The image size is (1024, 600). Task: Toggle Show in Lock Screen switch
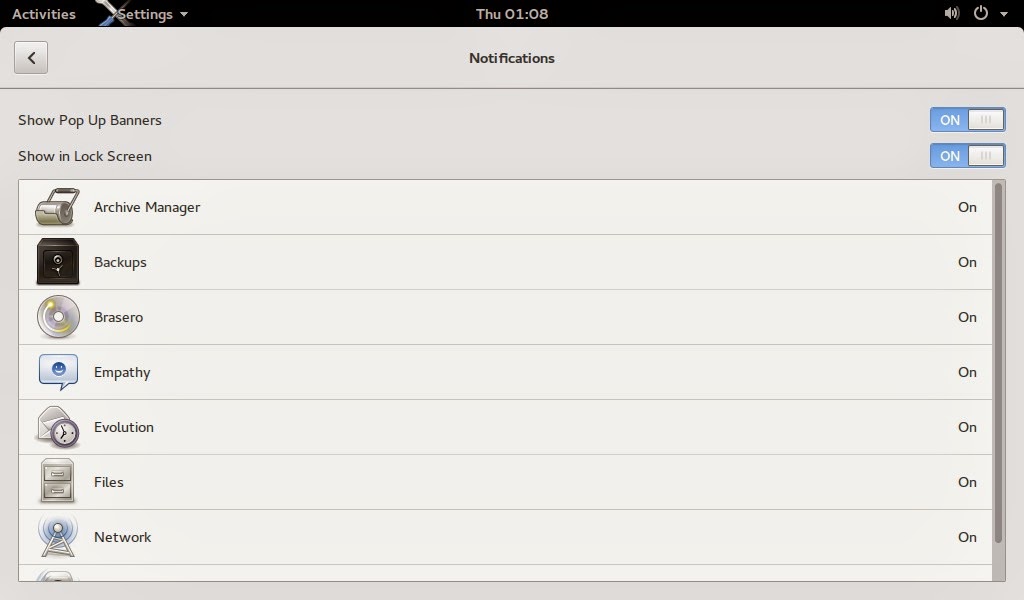(x=967, y=156)
